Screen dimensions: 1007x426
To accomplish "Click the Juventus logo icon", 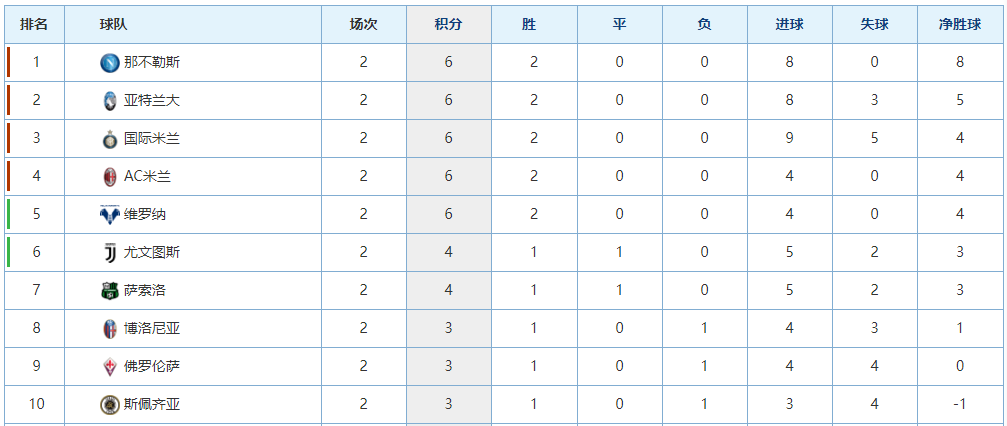I will pos(110,253).
